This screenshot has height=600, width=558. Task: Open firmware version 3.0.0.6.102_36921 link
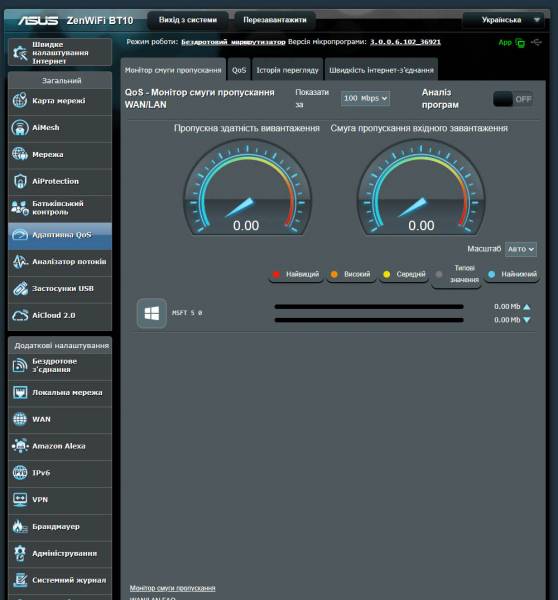[x=405, y=42]
